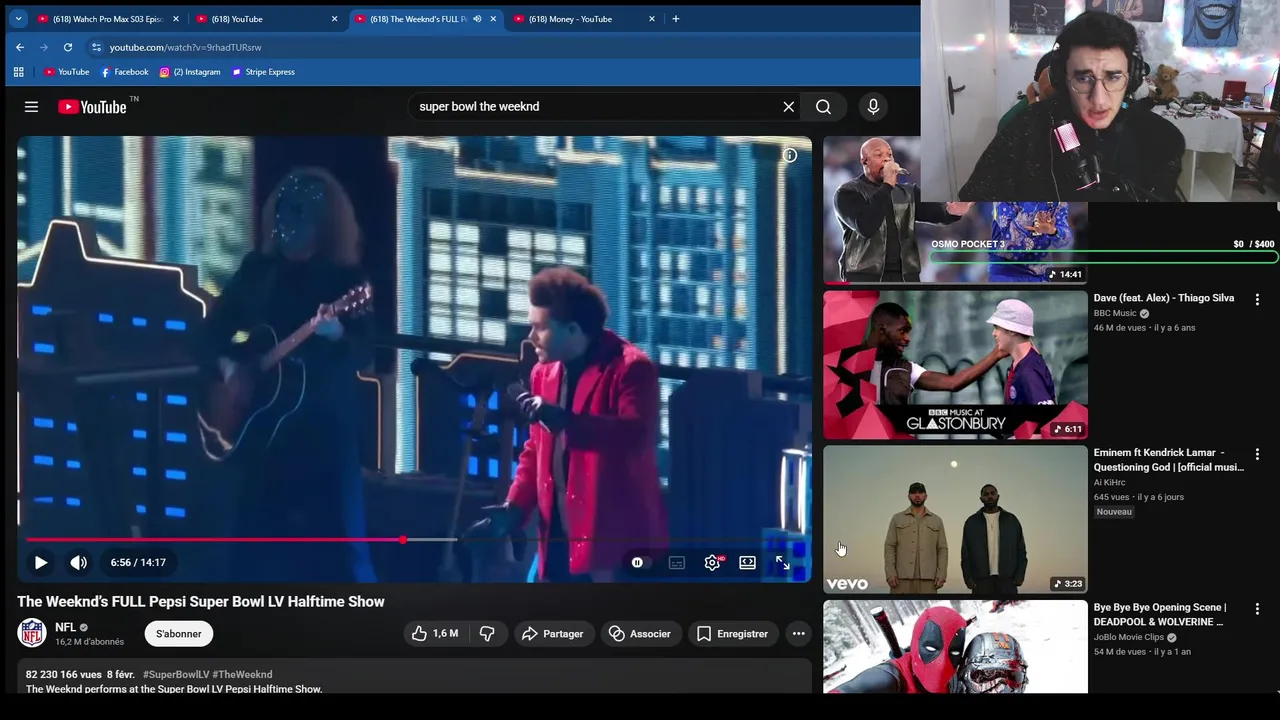The image size is (1280, 720).
Task: Open the Bye Bye Bye Opening Scene title
Action: [x=1160, y=614]
